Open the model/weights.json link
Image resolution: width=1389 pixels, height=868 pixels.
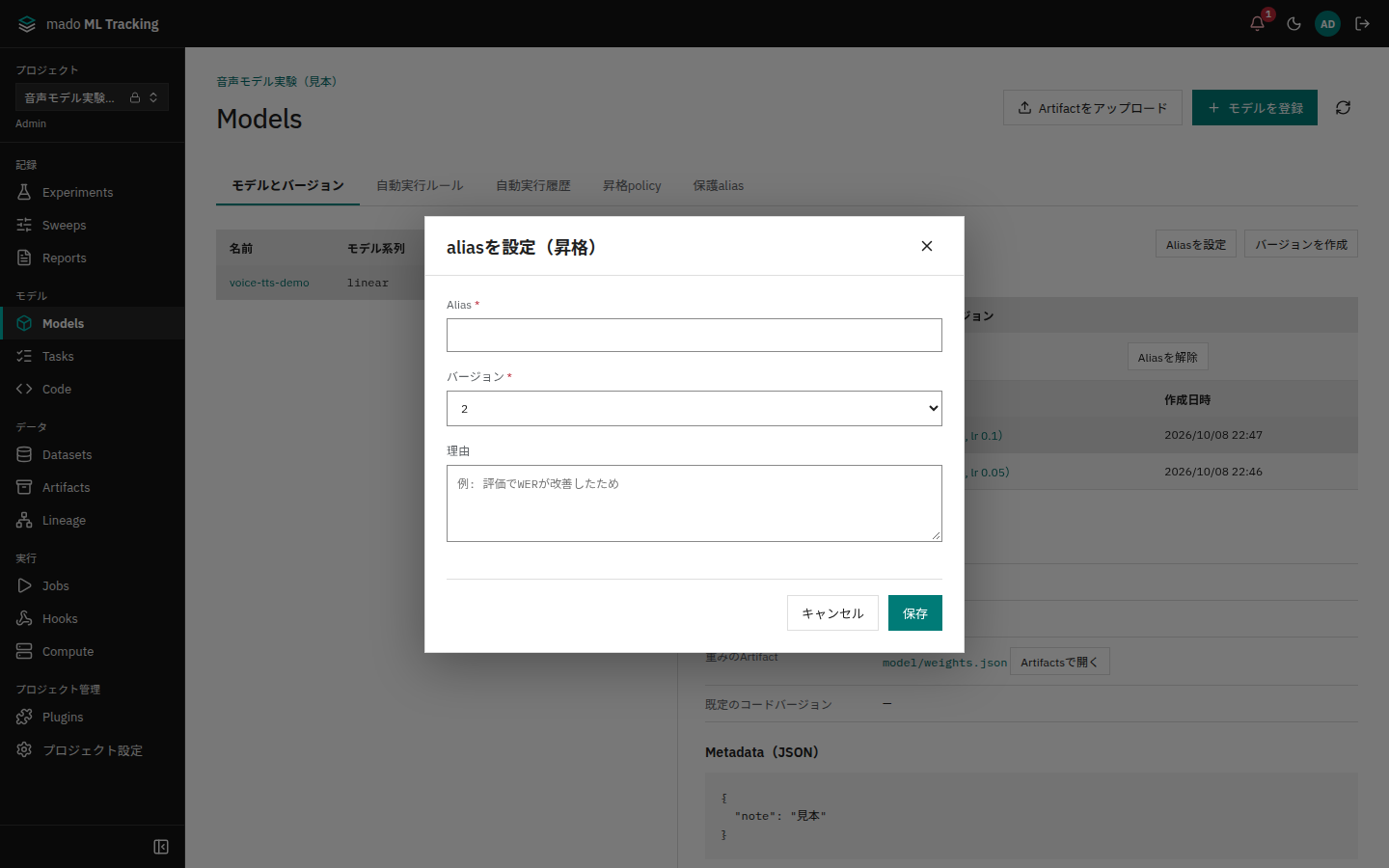click(944, 663)
